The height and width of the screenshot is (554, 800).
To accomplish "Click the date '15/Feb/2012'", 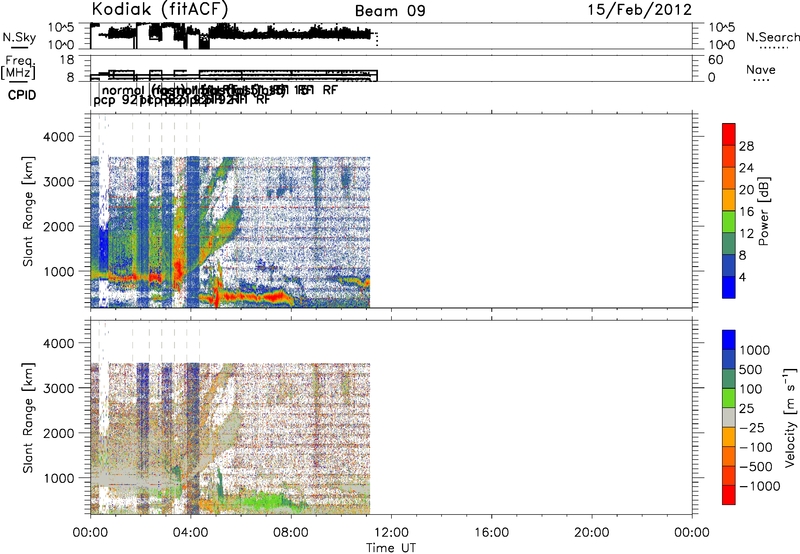I will 639,10.
